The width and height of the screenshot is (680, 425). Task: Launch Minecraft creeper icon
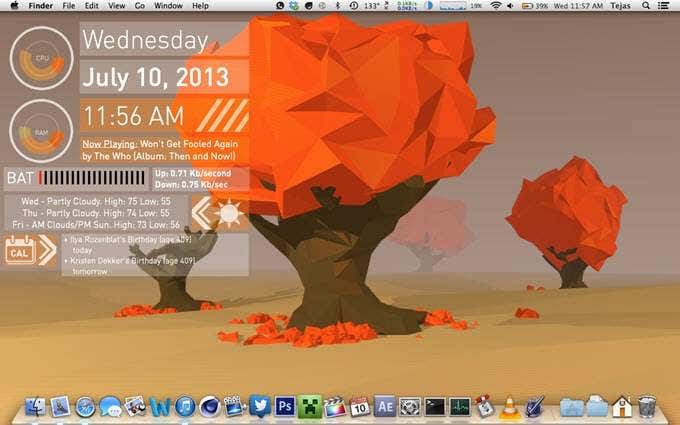point(310,407)
